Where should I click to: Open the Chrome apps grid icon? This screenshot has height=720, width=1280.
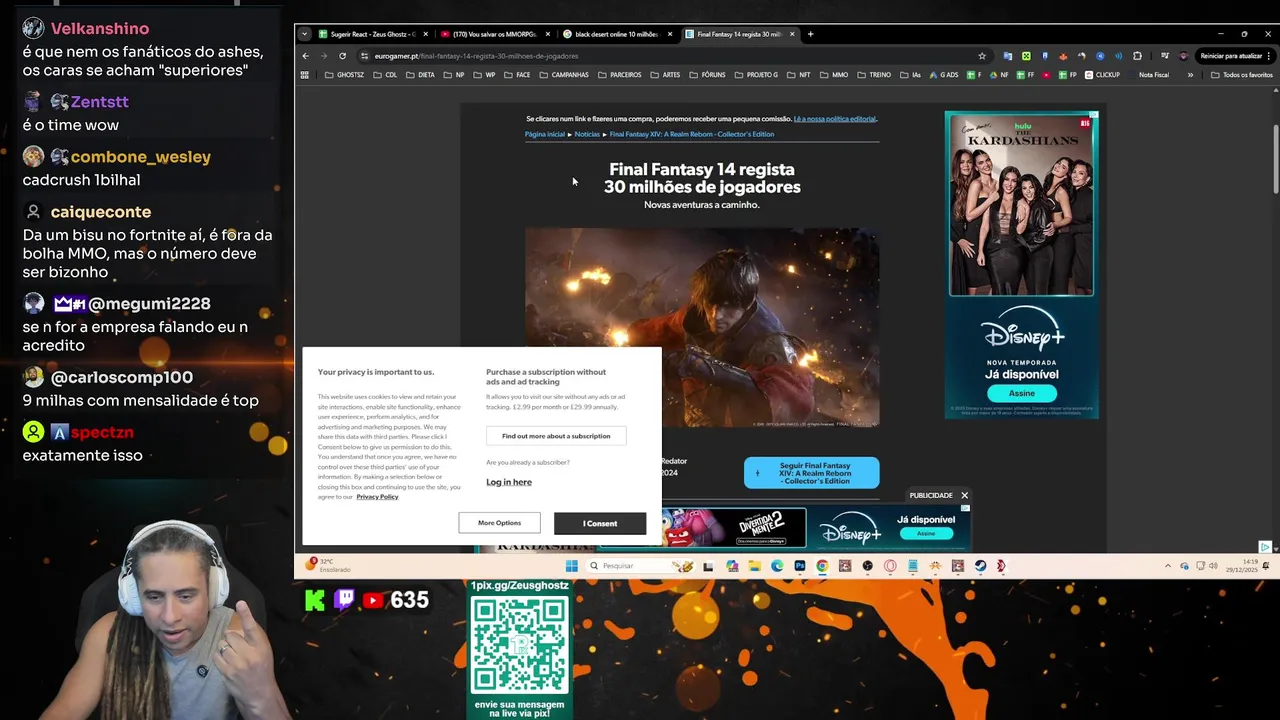(x=305, y=75)
